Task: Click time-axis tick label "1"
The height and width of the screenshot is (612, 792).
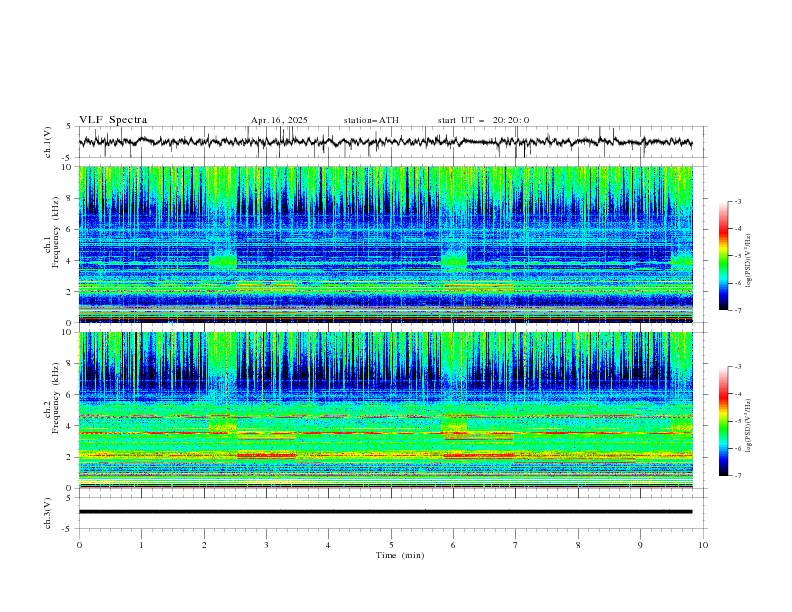Action: [141, 545]
